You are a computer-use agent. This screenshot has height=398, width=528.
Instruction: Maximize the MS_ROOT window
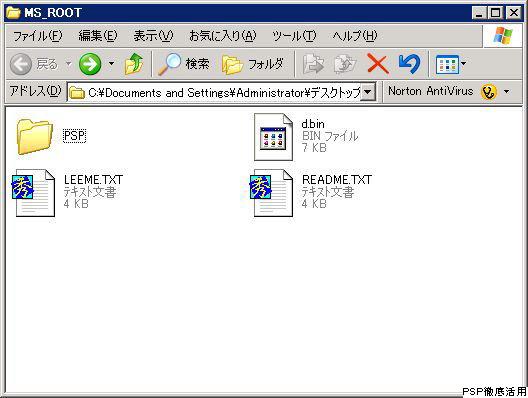496,13
